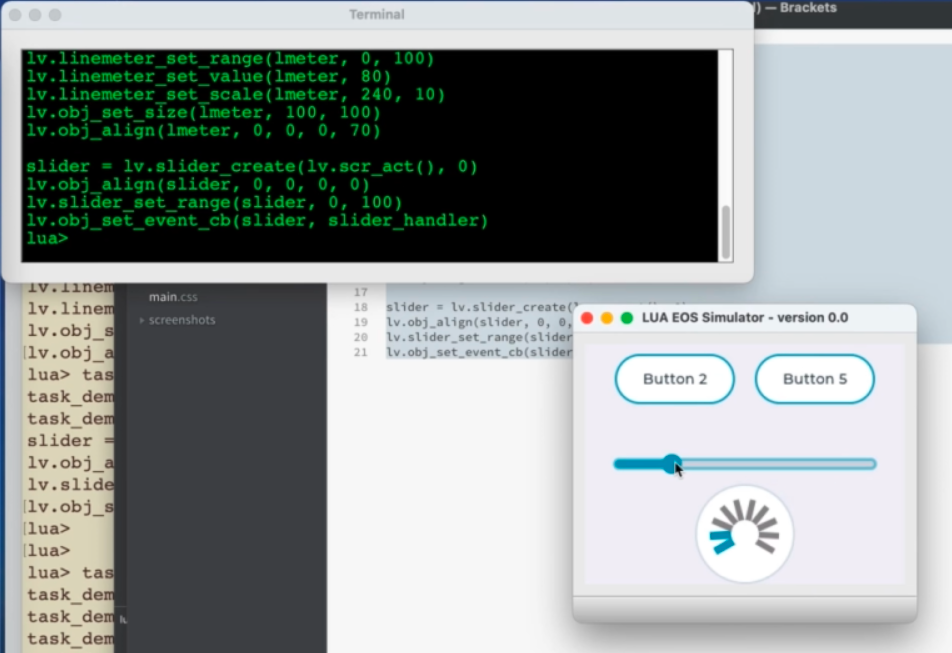Click the lua> prompt in the Terminal

47,239
